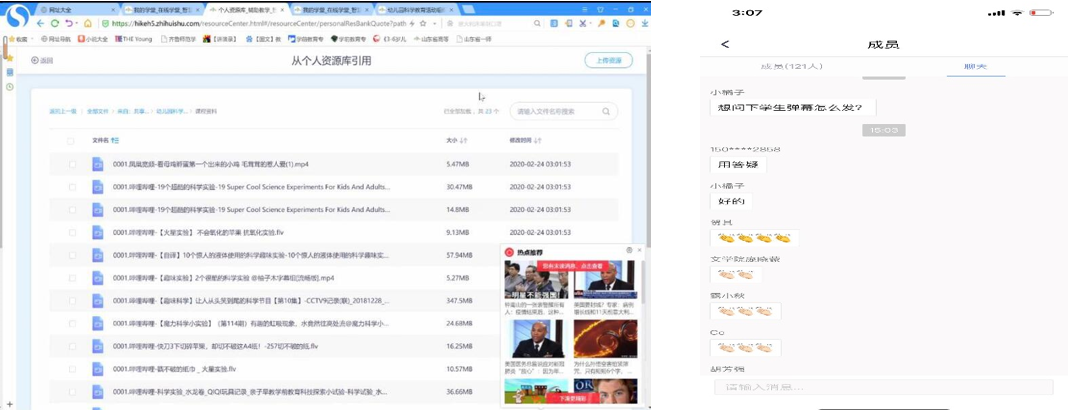Check the box for 9.13MB 不会氧化的苹果 file
This screenshot has width=1068, height=410.
pyautogui.click(x=71, y=232)
